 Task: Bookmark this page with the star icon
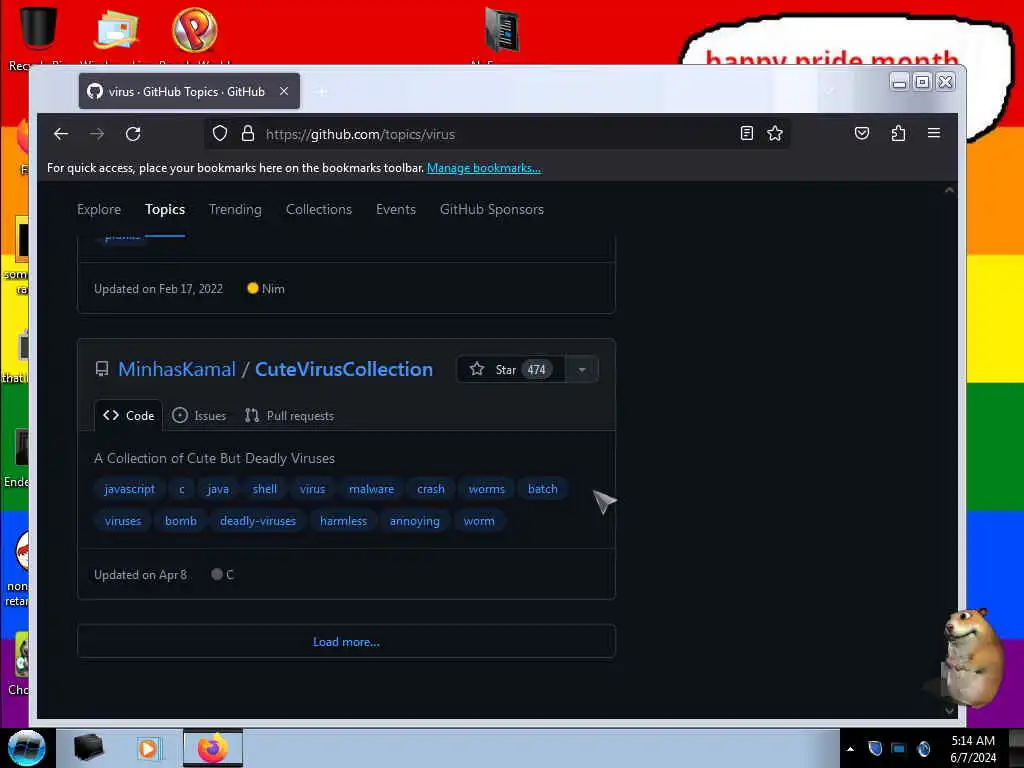tap(775, 133)
